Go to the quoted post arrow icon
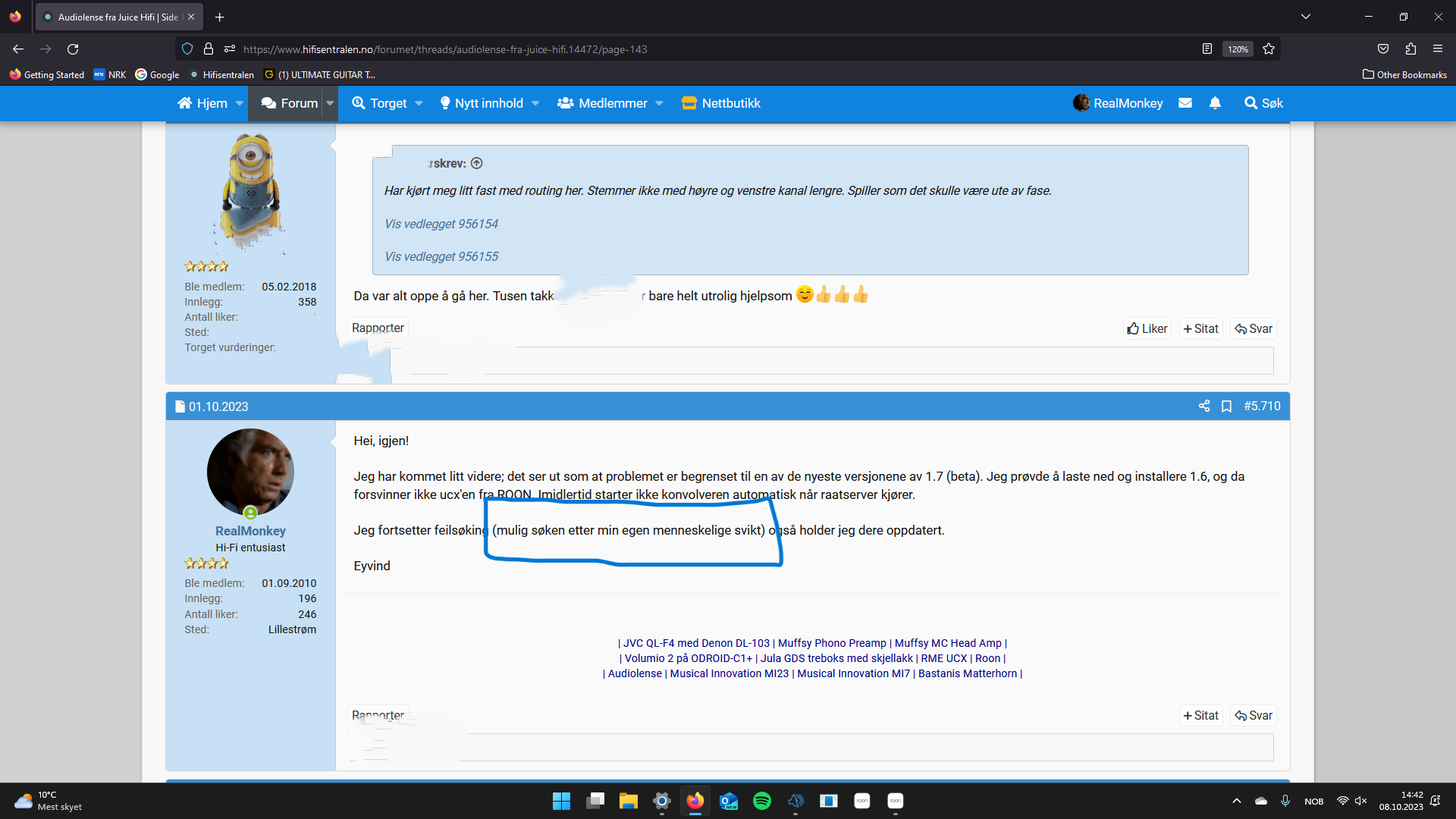Screen dimensions: 1456x819 tap(477, 164)
